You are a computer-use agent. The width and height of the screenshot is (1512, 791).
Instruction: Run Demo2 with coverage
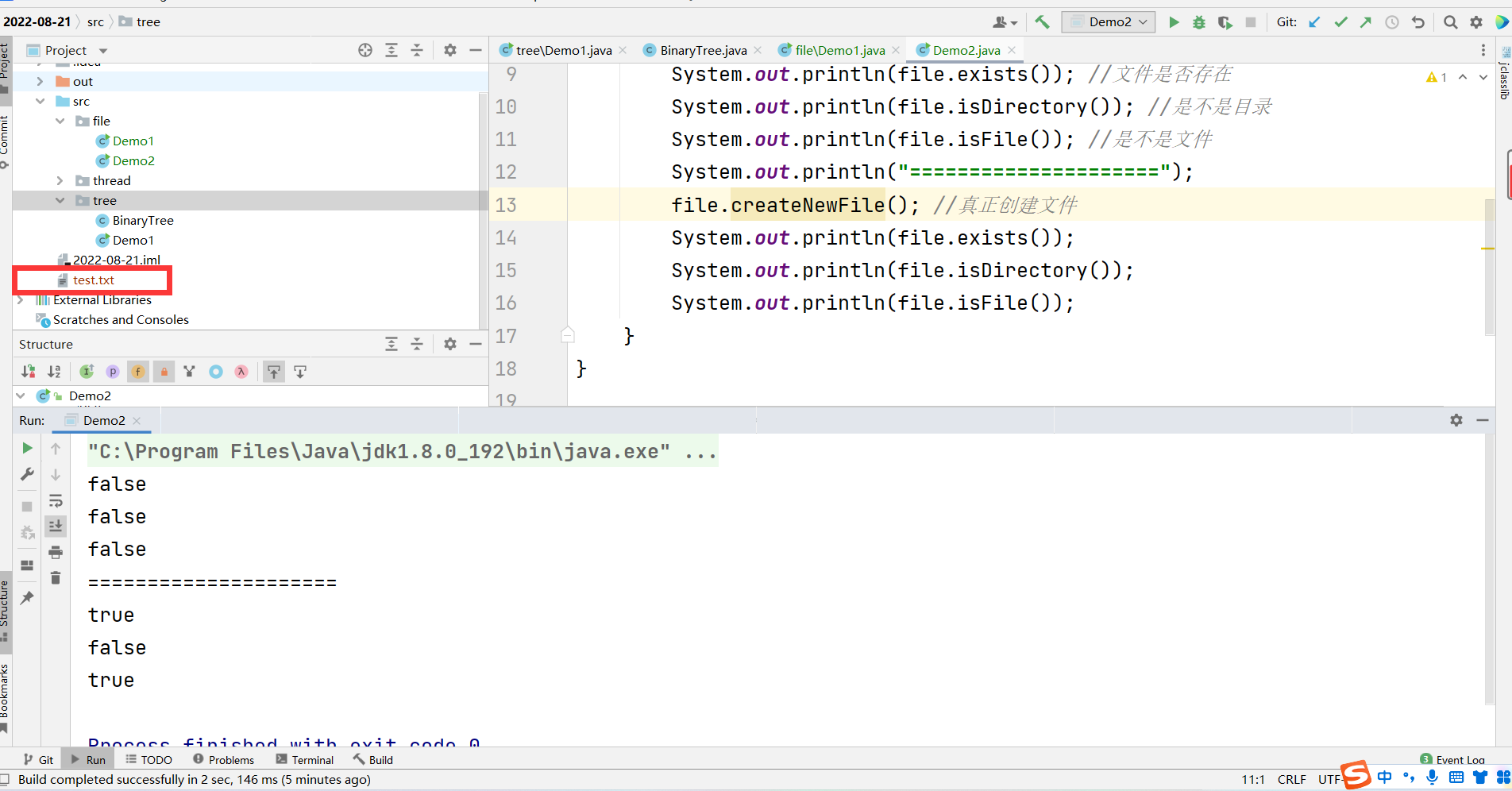(x=1225, y=22)
